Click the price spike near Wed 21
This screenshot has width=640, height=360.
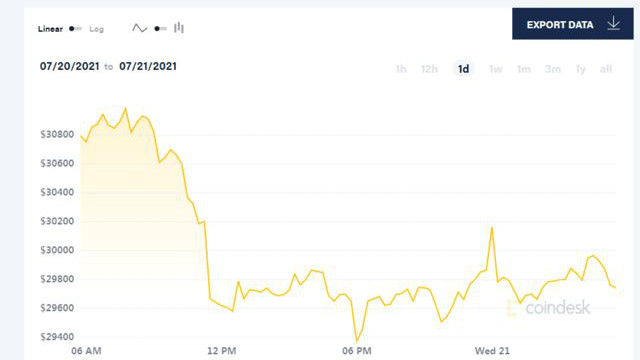[x=492, y=228]
